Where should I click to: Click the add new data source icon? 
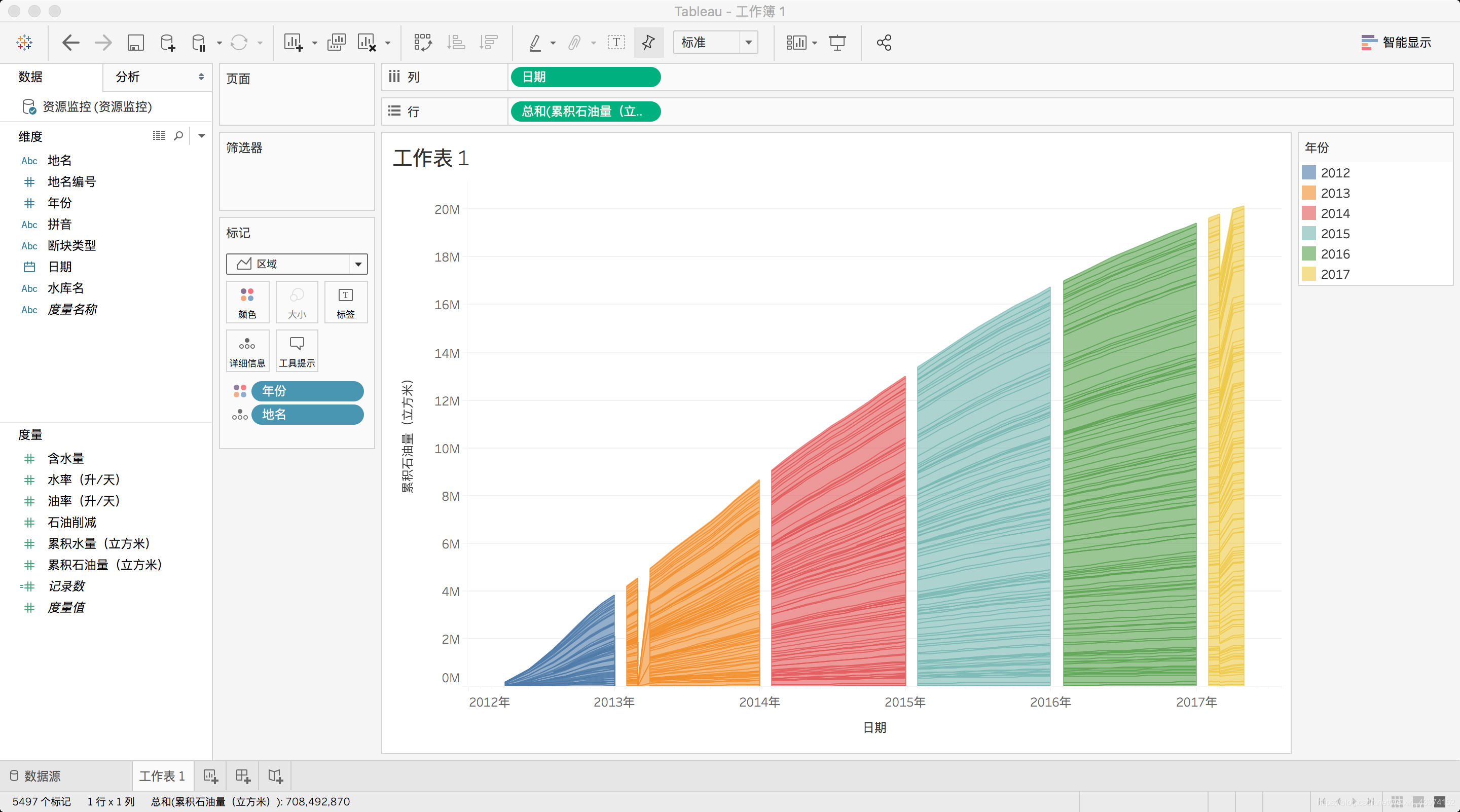point(168,43)
